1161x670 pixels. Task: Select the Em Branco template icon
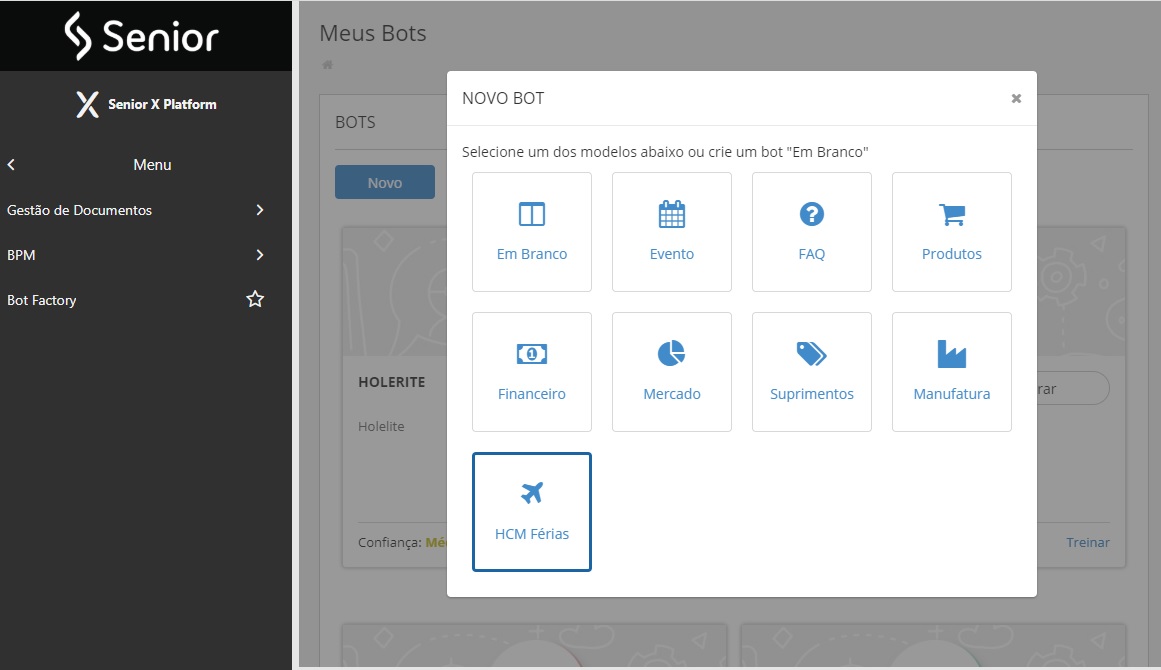click(x=531, y=214)
